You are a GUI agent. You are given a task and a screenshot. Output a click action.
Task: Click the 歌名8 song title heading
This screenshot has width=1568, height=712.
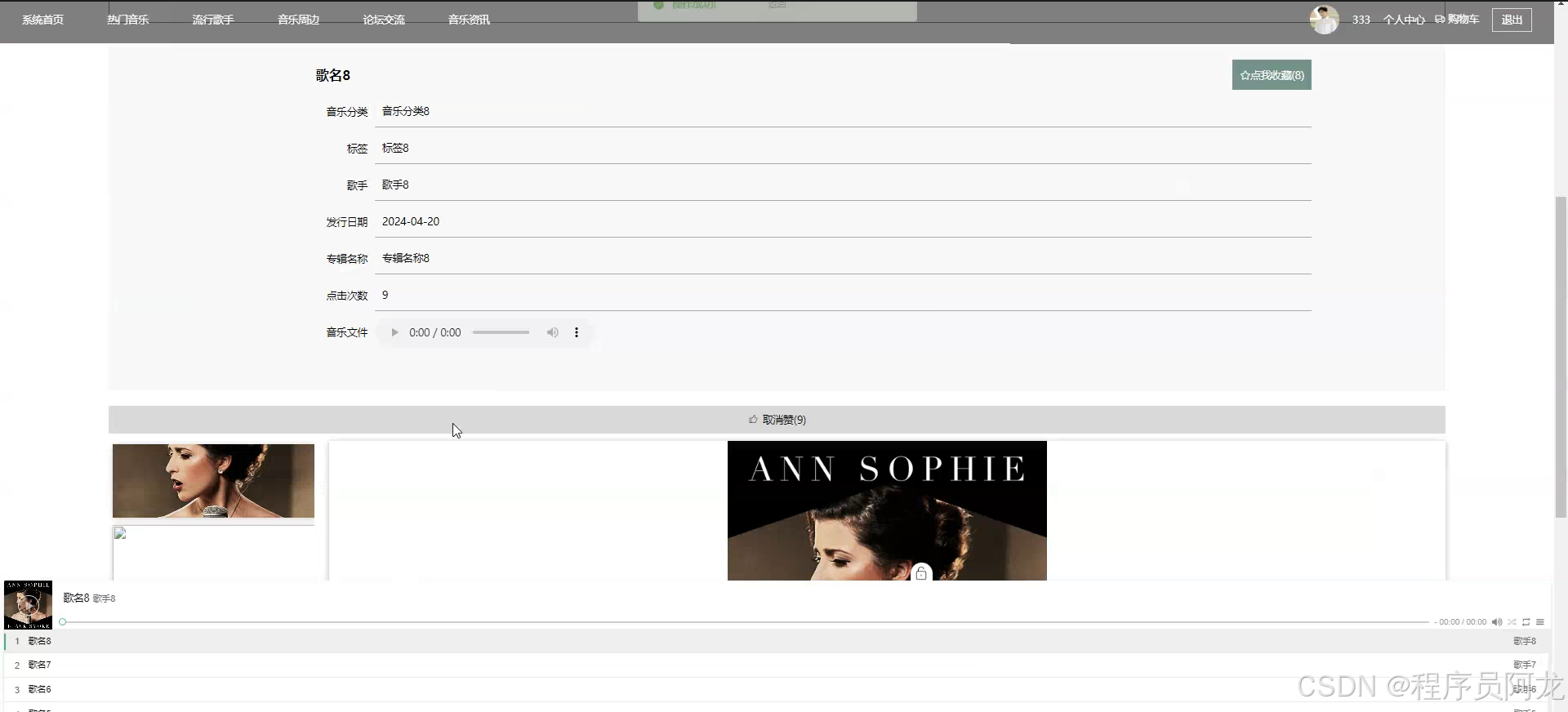pyautogui.click(x=333, y=75)
